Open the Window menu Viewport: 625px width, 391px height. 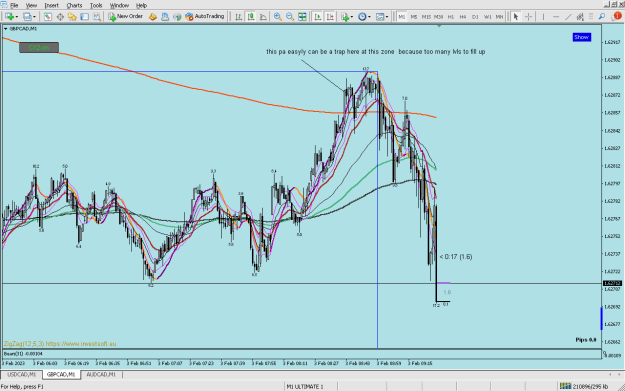[x=119, y=5]
